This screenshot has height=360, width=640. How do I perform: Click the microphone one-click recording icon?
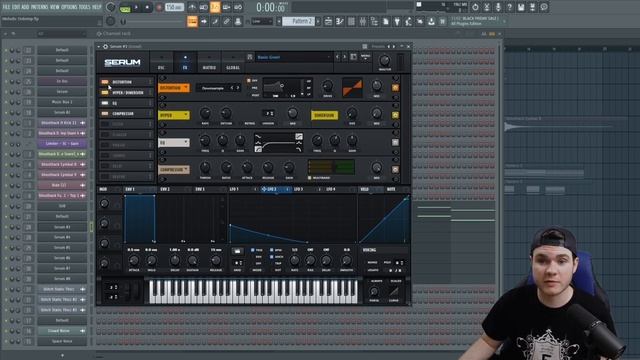pyautogui.click(x=498, y=7)
